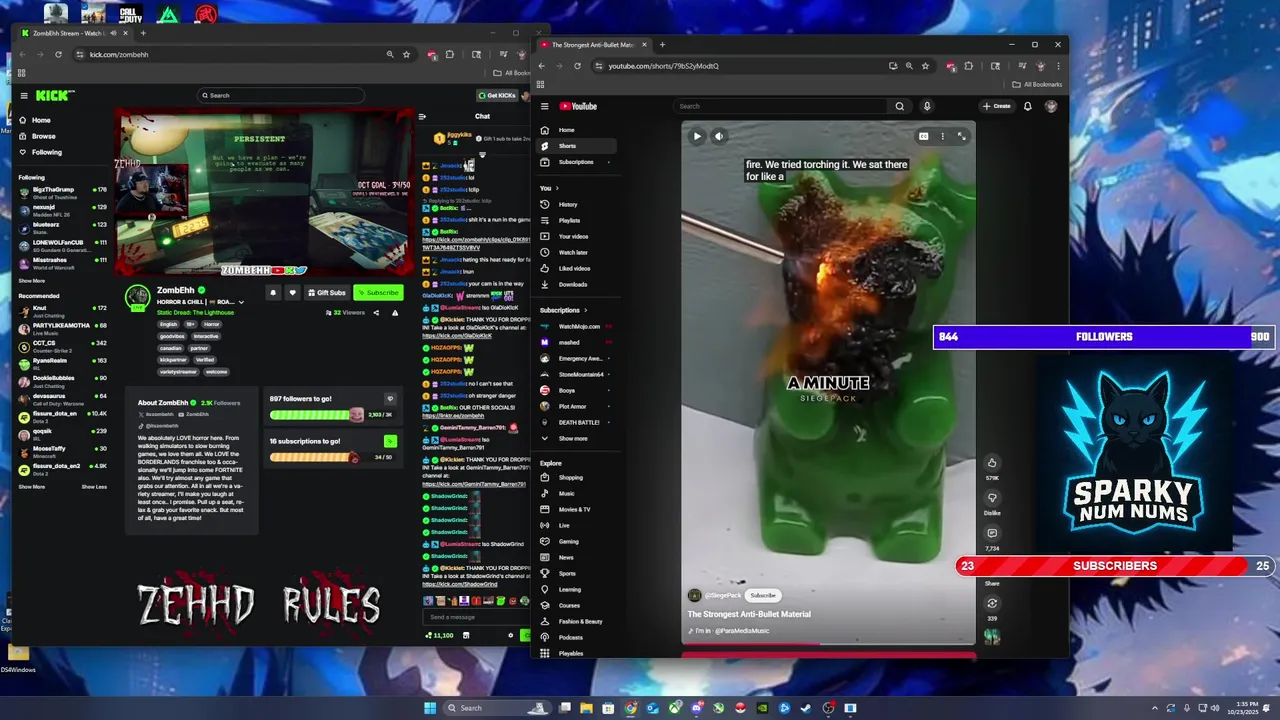This screenshot has height=720, width=1280.
Task: Click share icon beside viewer count
Action: [x=376, y=313]
